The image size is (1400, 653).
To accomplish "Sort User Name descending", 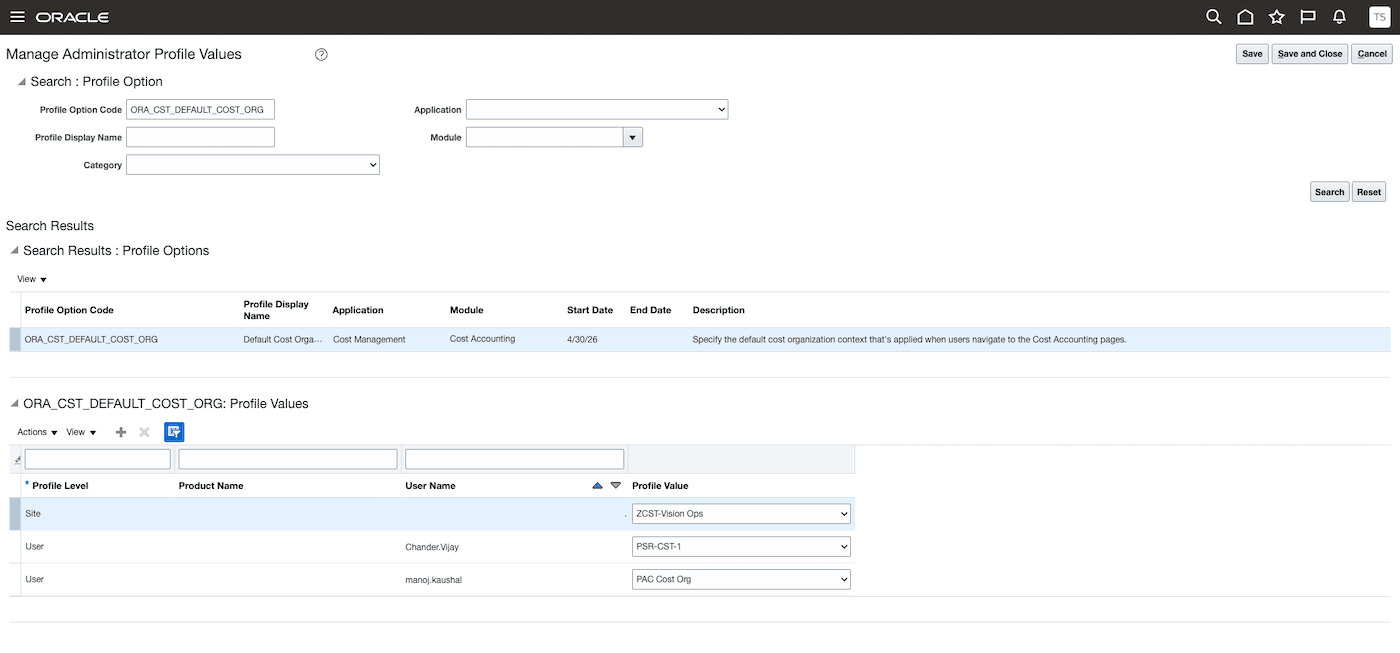I will (616, 485).
